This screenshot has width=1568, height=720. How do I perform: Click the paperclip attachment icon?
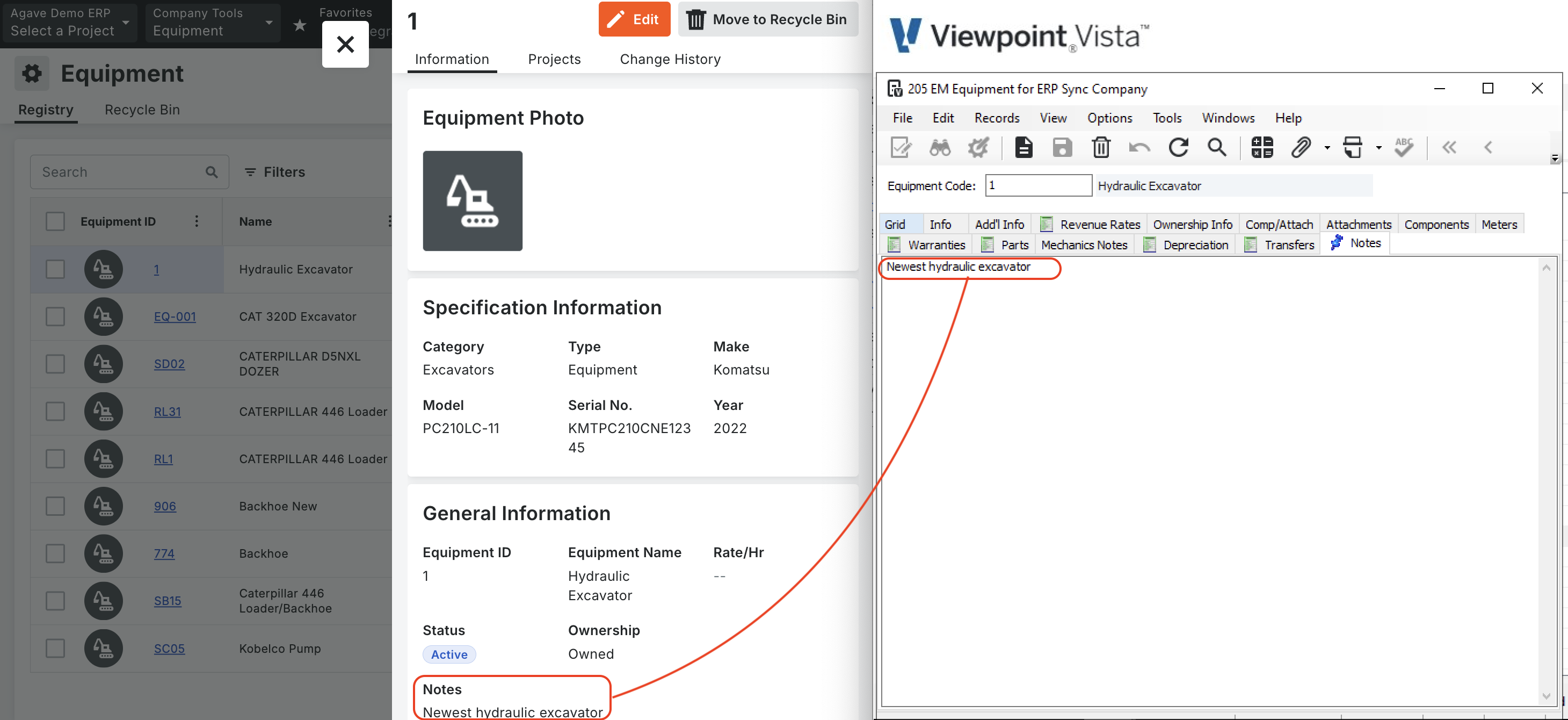click(x=1301, y=147)
